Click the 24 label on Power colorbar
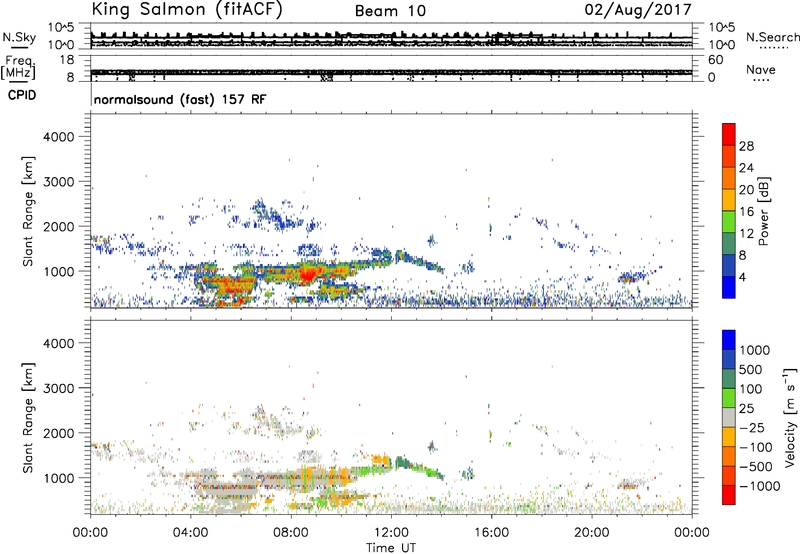This screenshot has width=800, height=554. [746, 168]
